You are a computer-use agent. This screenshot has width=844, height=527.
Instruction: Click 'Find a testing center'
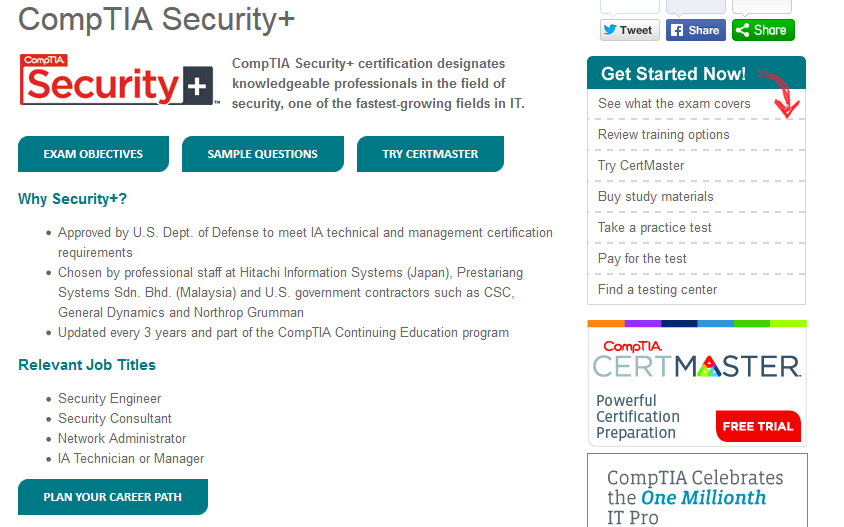(x=657, y=290)
